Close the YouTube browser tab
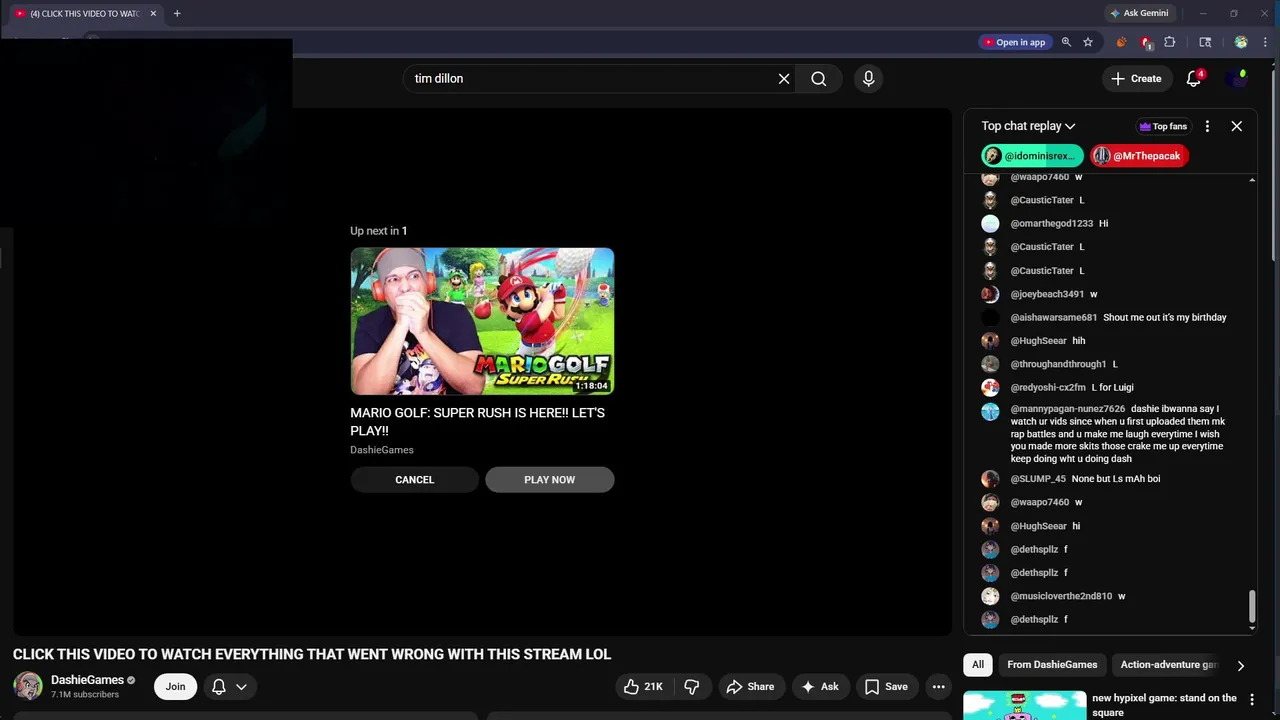 pos(153,13)
